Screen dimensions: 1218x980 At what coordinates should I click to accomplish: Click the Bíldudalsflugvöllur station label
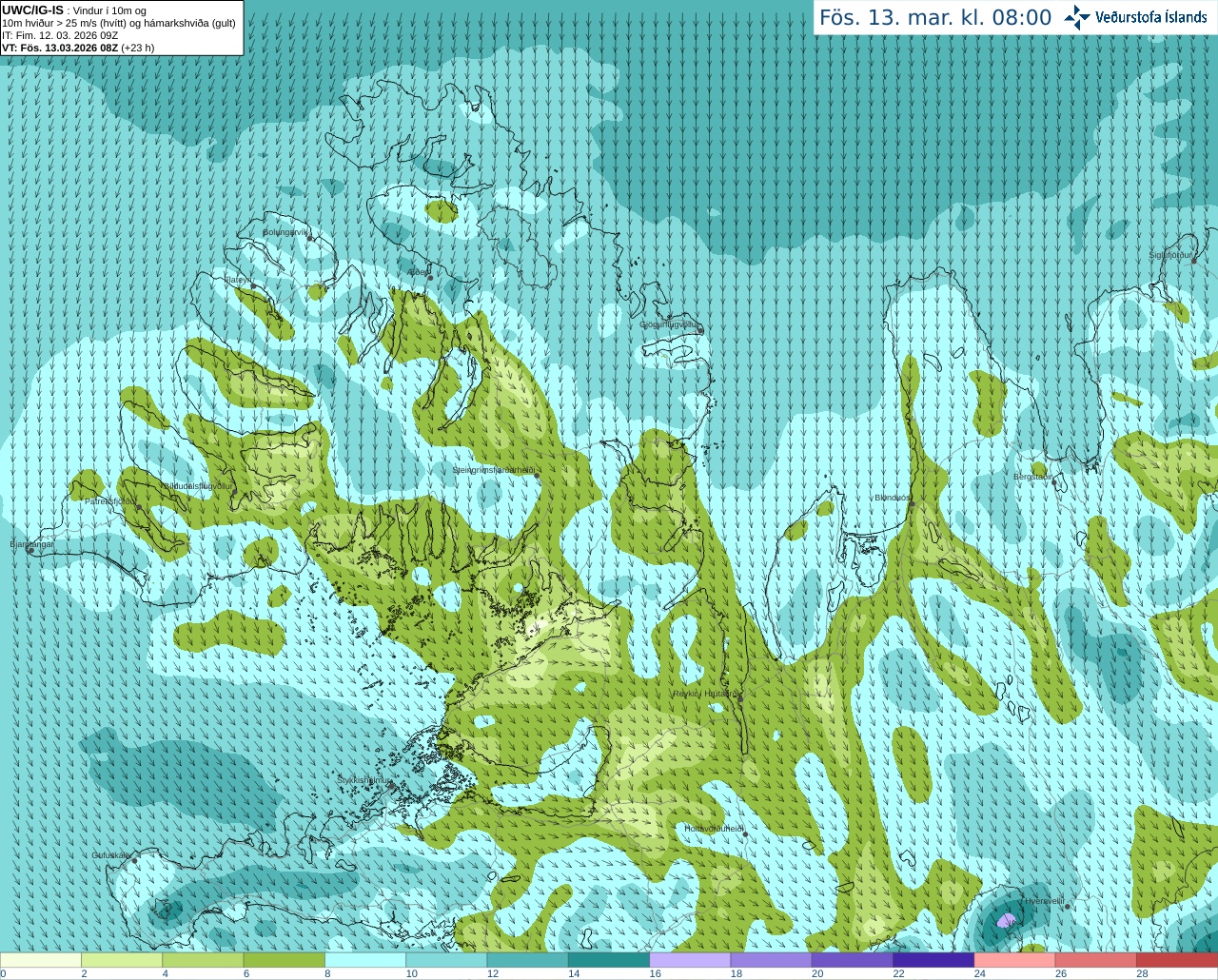coord(197,485)
